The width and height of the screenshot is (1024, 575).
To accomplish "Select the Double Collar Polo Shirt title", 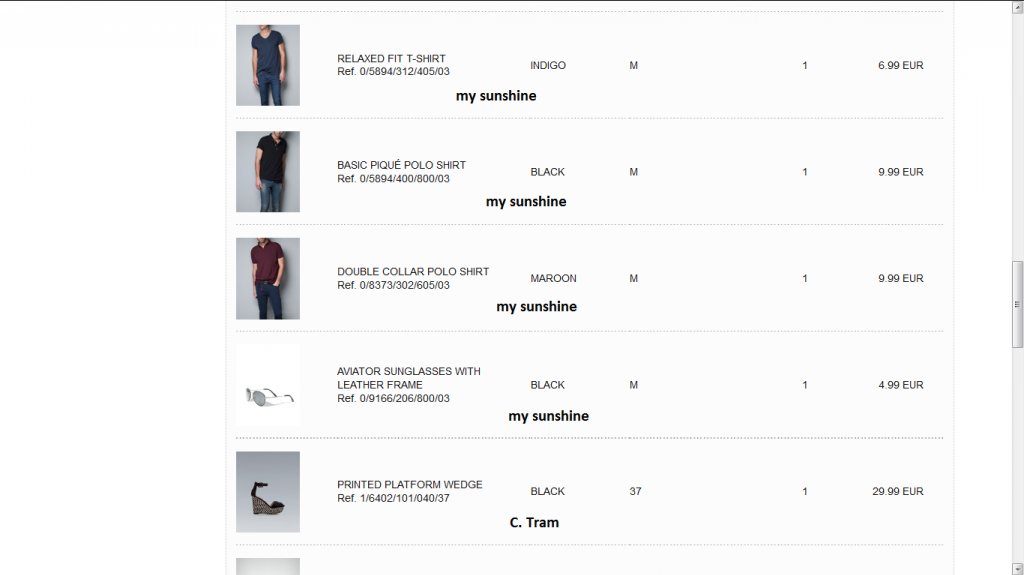I will [413, 272].
